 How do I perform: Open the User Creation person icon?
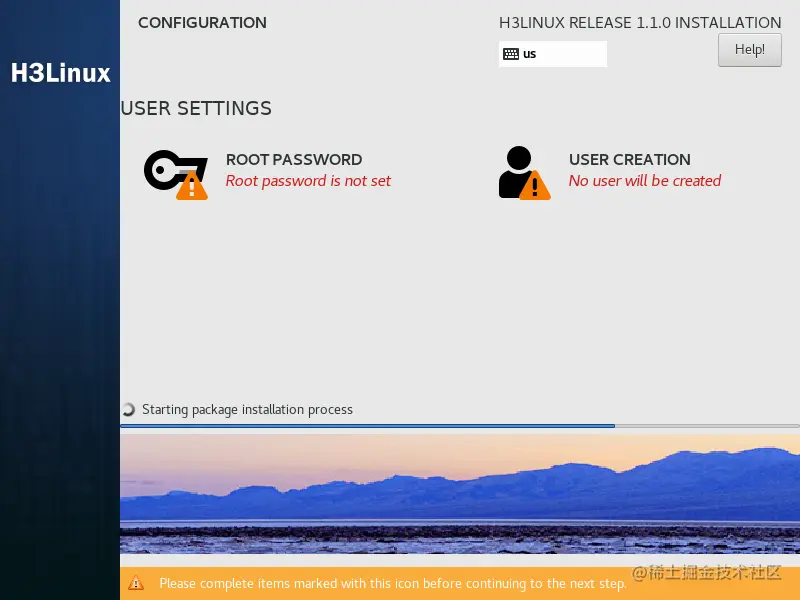click(x=524, y=172)
